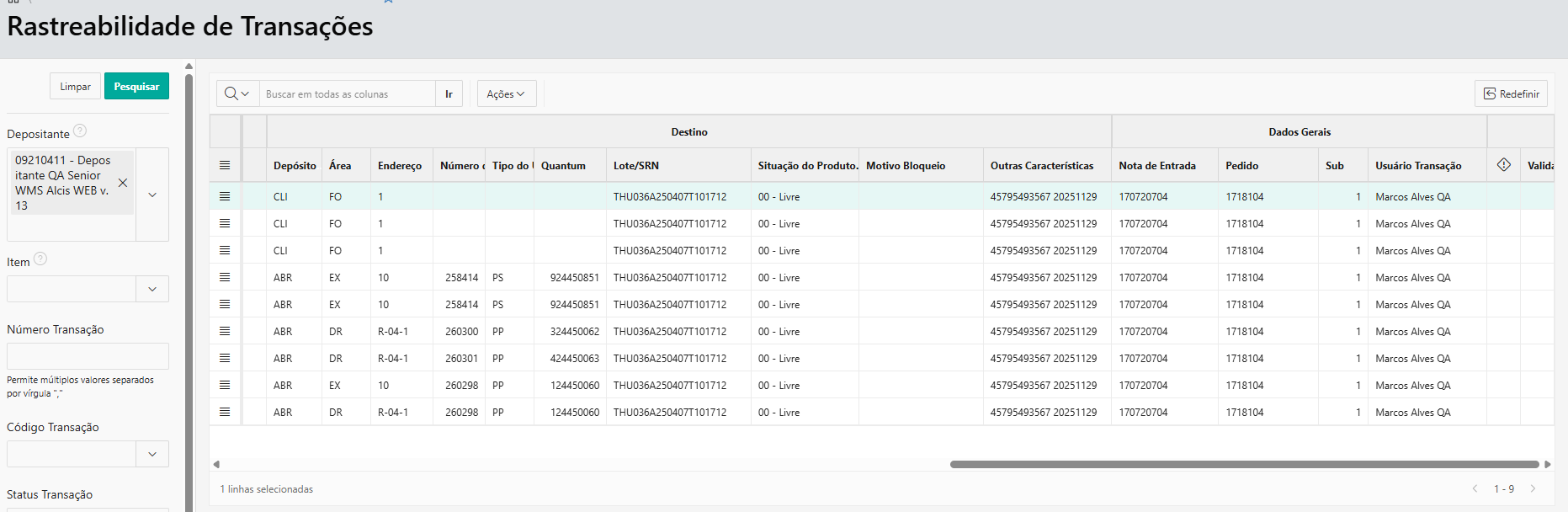Open row menu for R-04-1 row 260300
The image size is (1568, 512).
click(x=225, y=331)
